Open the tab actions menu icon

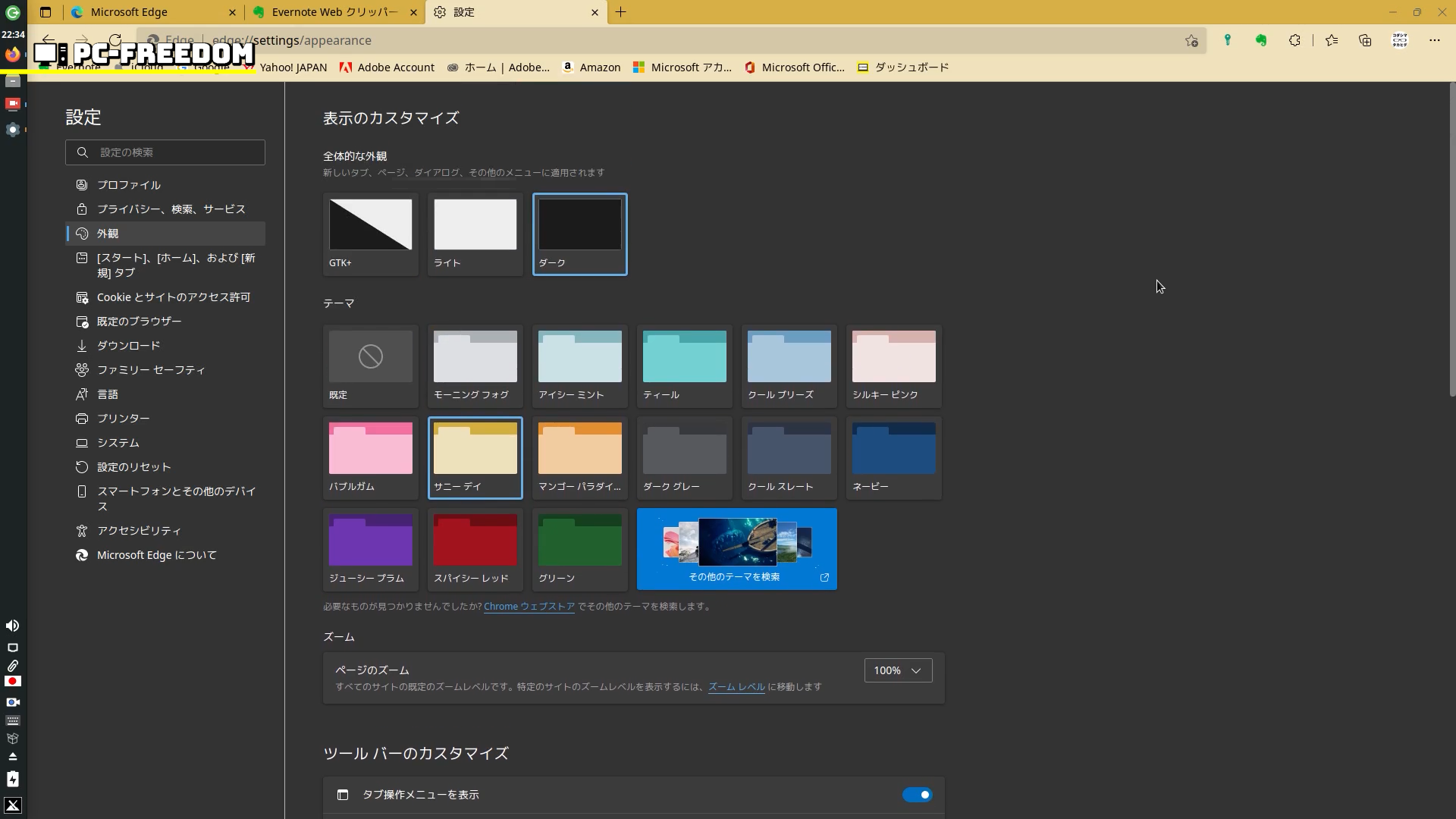coord(45,12)
